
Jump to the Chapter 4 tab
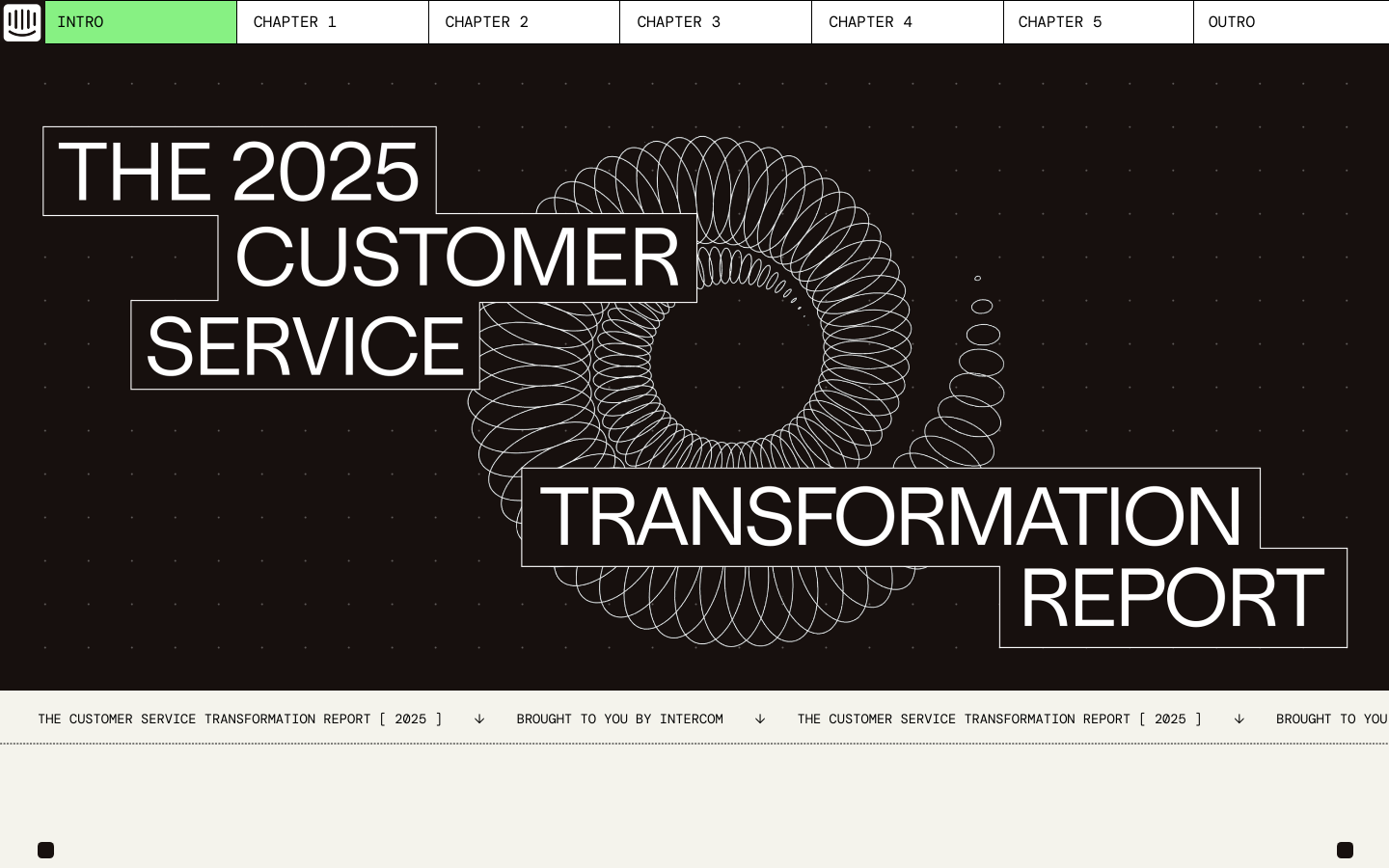[907, 22]
